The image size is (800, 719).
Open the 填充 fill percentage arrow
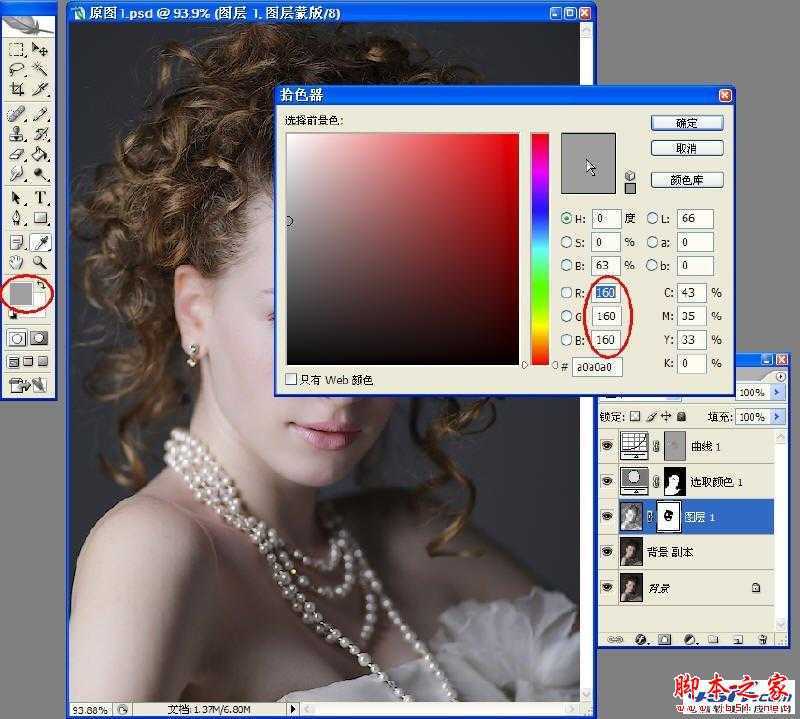[x=777, y=416]
